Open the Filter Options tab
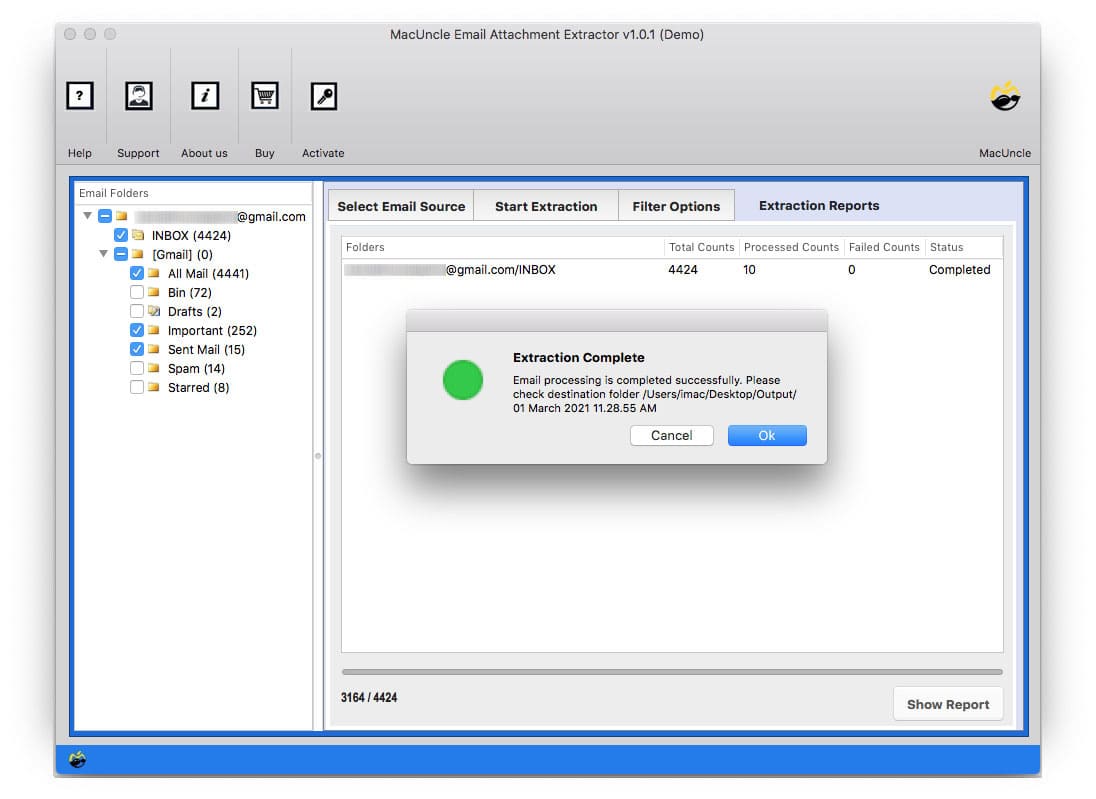Image resolution: width=1096 pixels, height=799 pixels. (676, 206)
